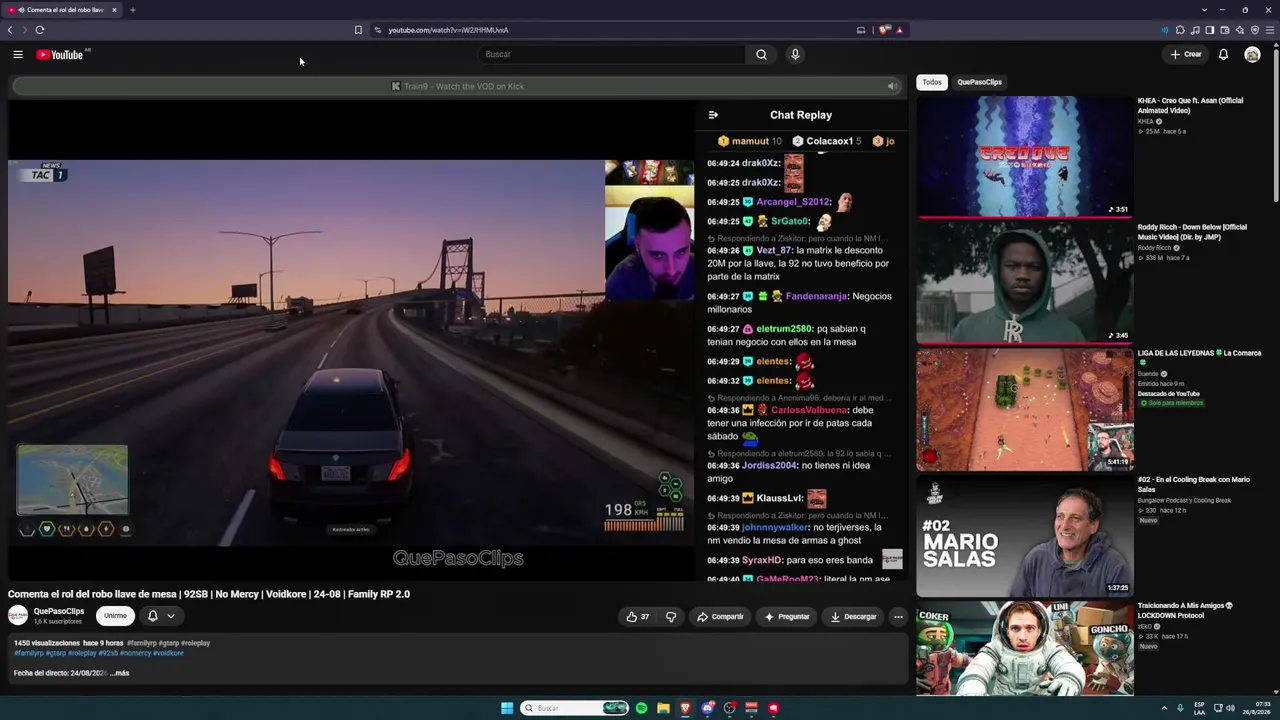Viewport: 1280px width, 720px height.
Task: Open YouTube notifications bell in the header
Action: coord(1223,55)
